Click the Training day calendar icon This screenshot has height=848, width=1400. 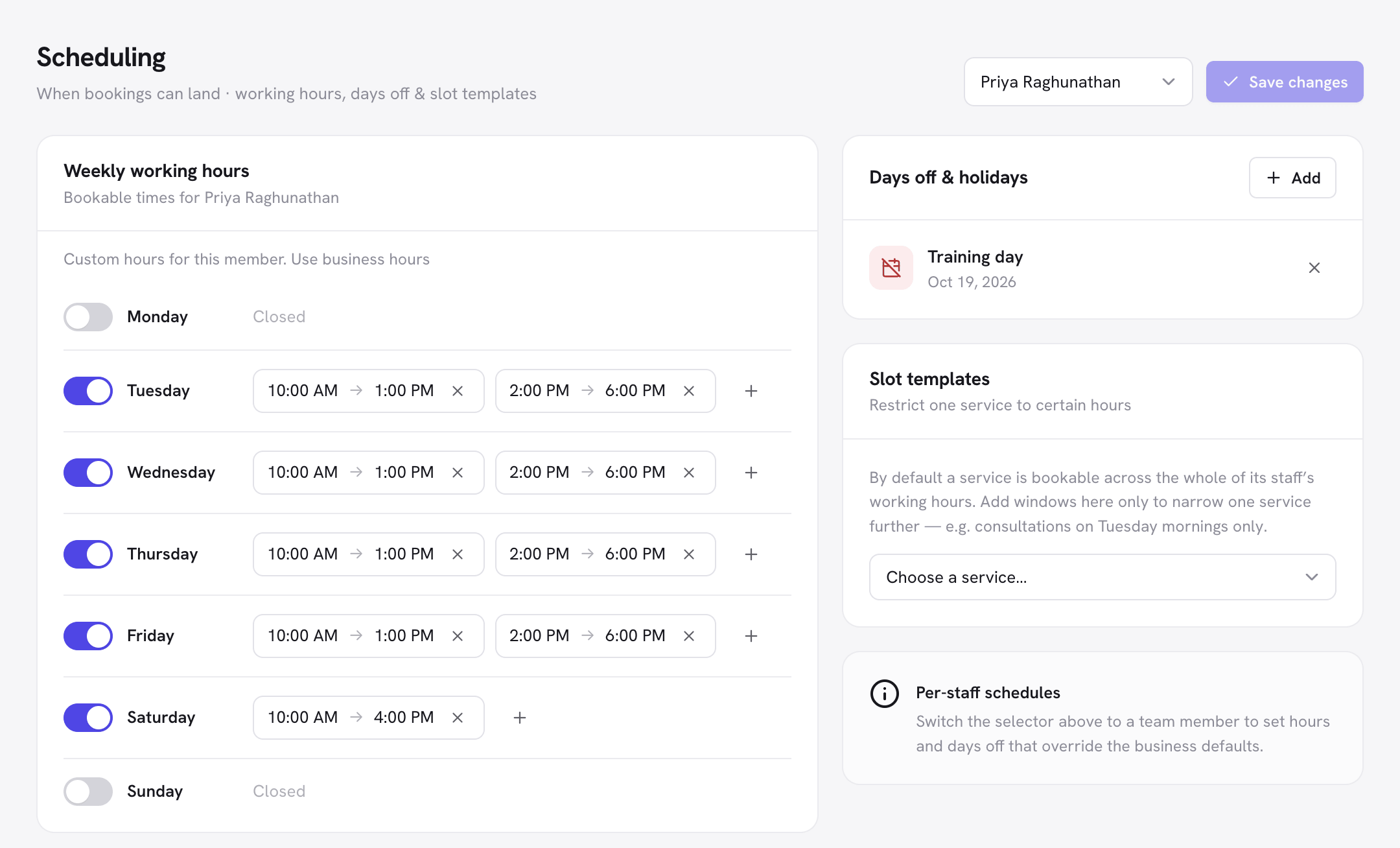click(x=891, y=268)
